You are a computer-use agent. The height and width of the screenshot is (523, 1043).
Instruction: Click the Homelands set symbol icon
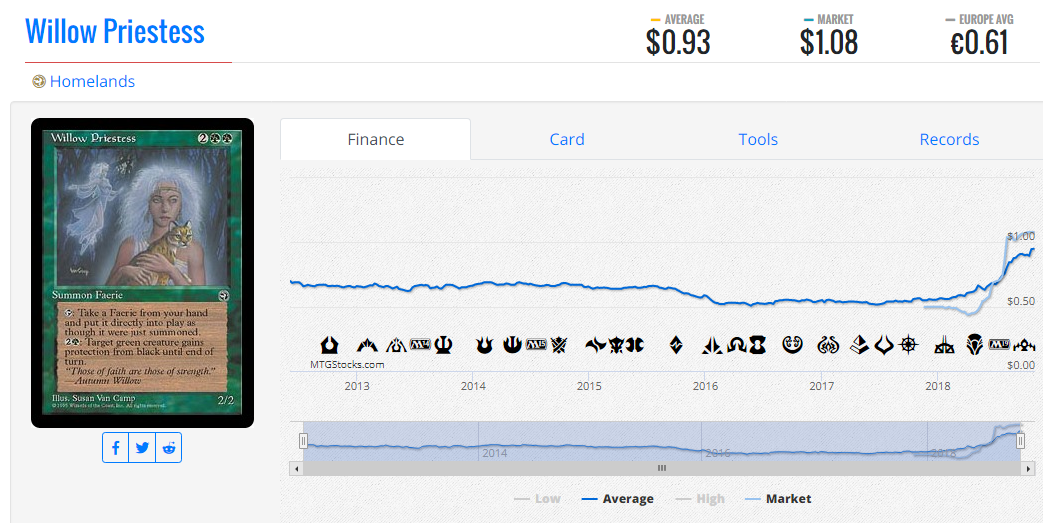tap(39, 81)
